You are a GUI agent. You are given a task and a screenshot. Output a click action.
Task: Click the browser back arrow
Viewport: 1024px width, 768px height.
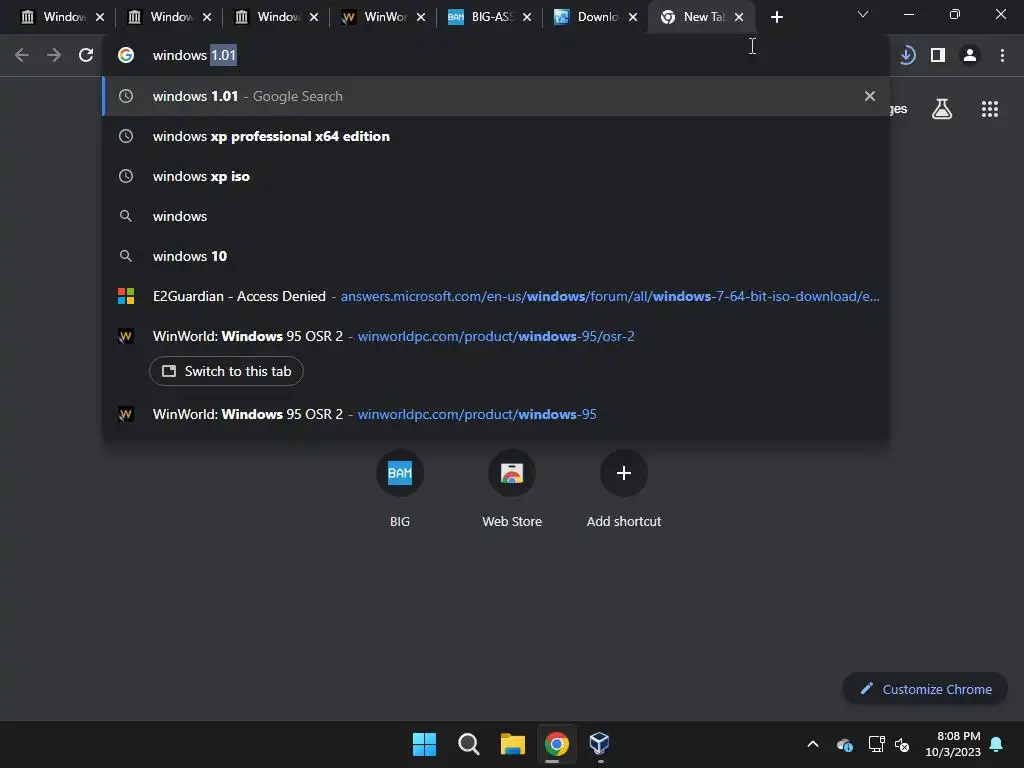tap(22, 56)
